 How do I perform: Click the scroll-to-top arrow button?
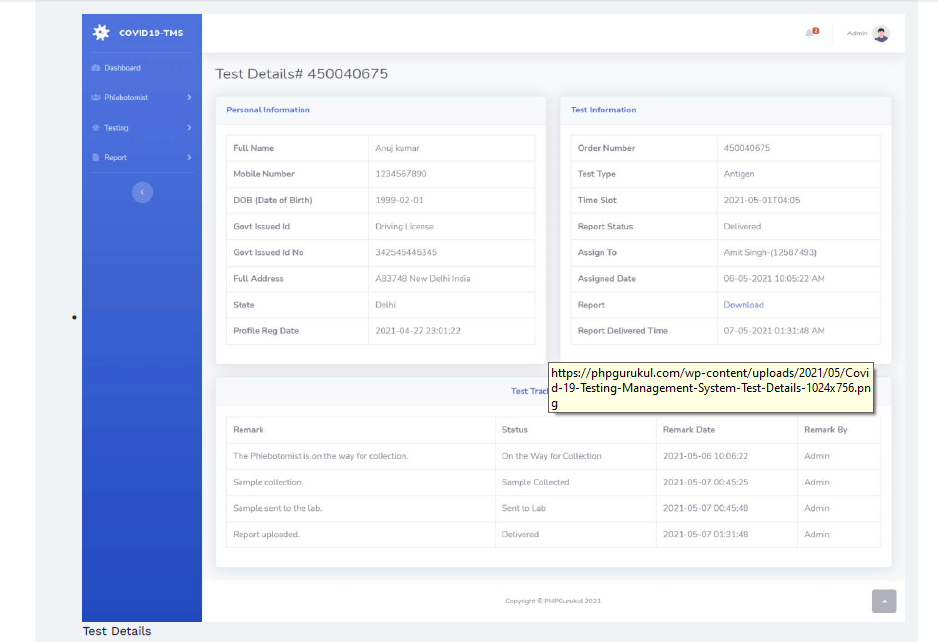pos(884,601)
